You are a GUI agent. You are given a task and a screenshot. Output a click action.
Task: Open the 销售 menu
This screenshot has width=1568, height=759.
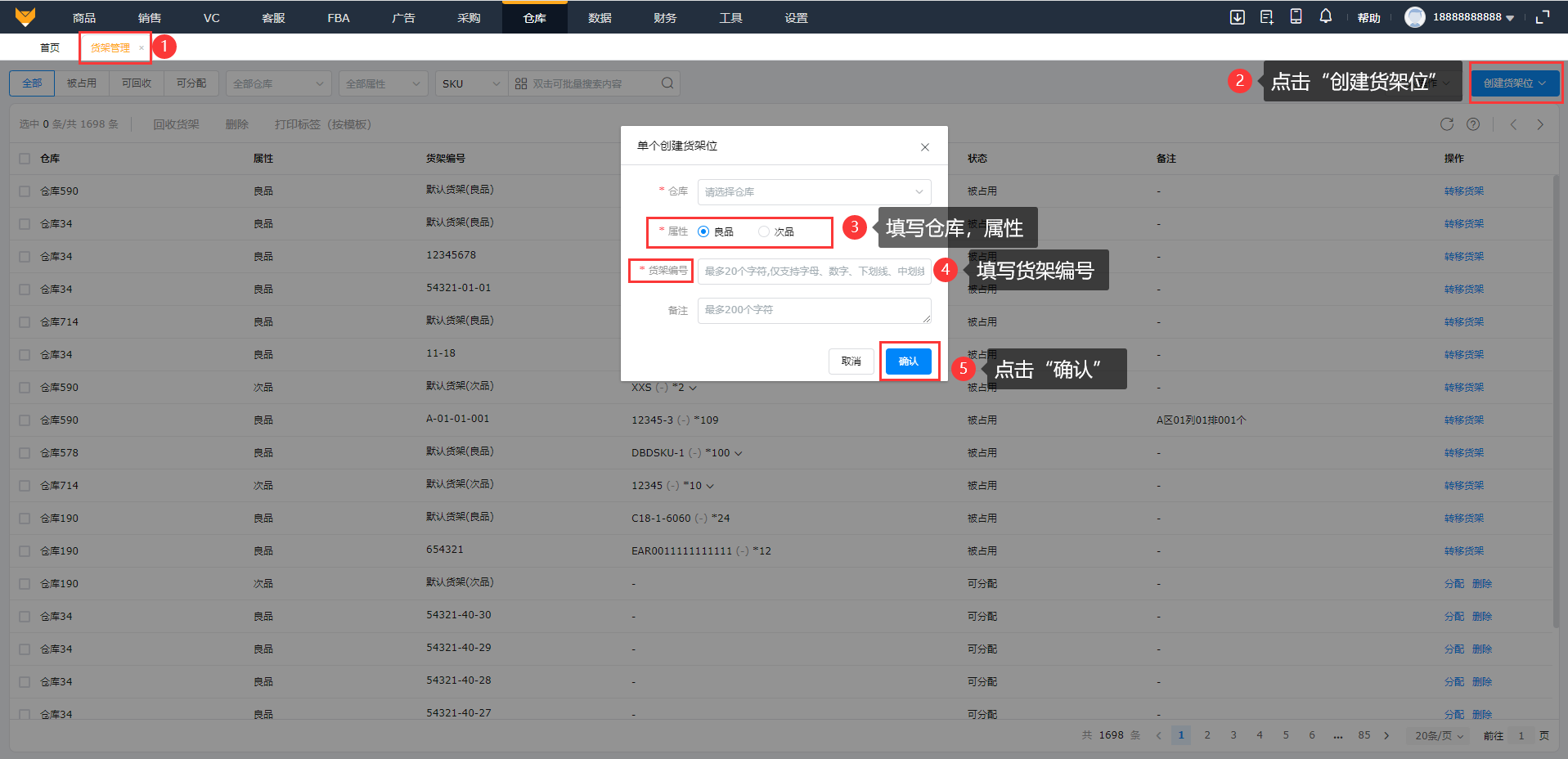tap(150, 17)
